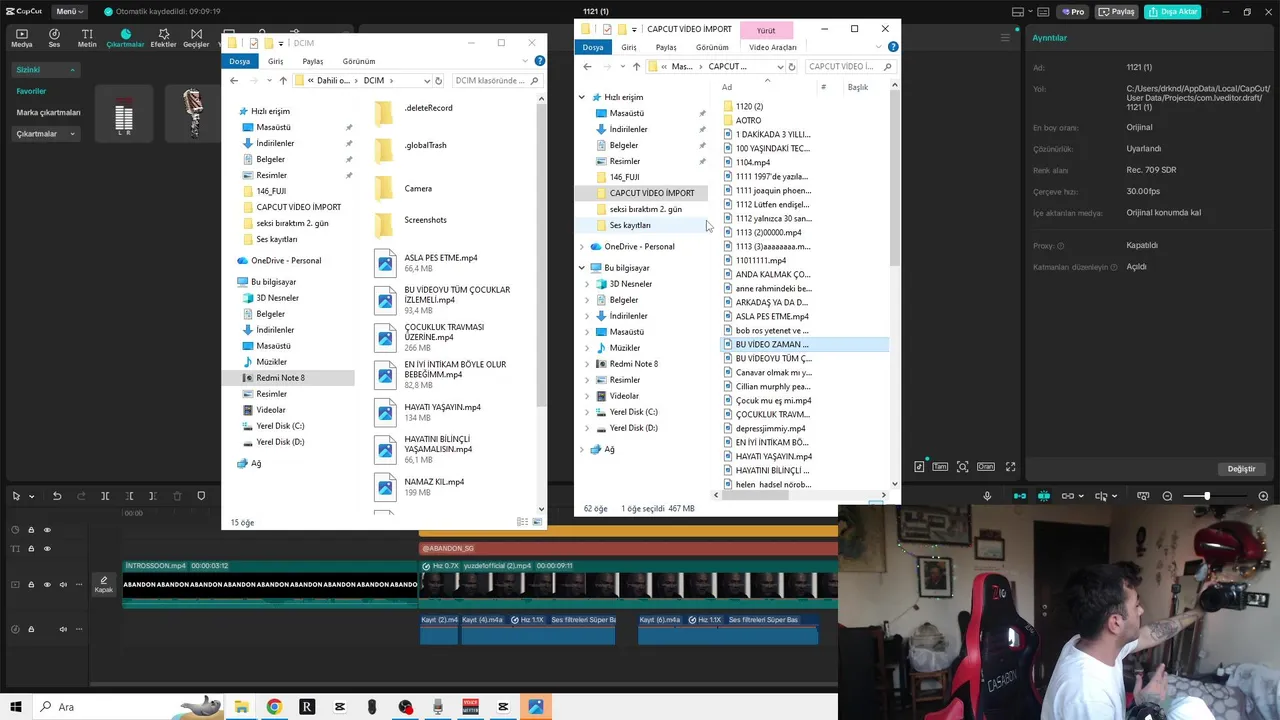Screen dimensions: 1280x720
Task: Click the Oran ratio button in player
Action: (x=986, y=467)
